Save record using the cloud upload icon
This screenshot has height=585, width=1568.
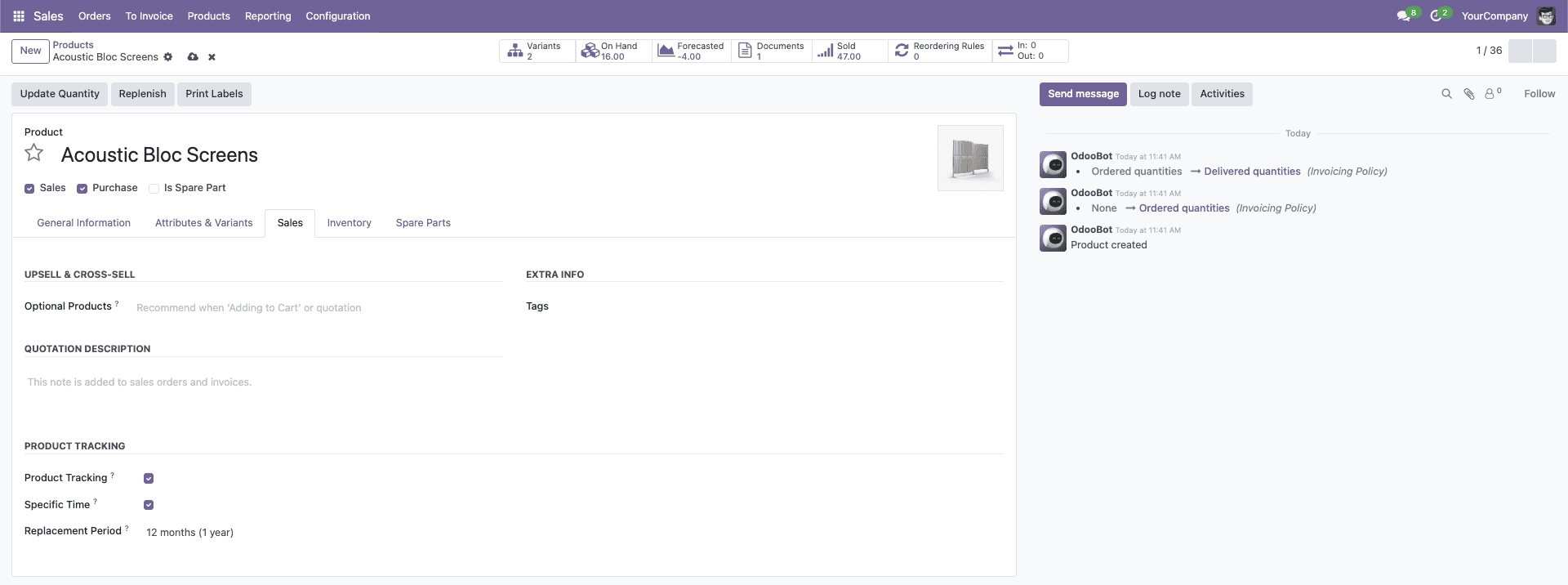[193, 57]
